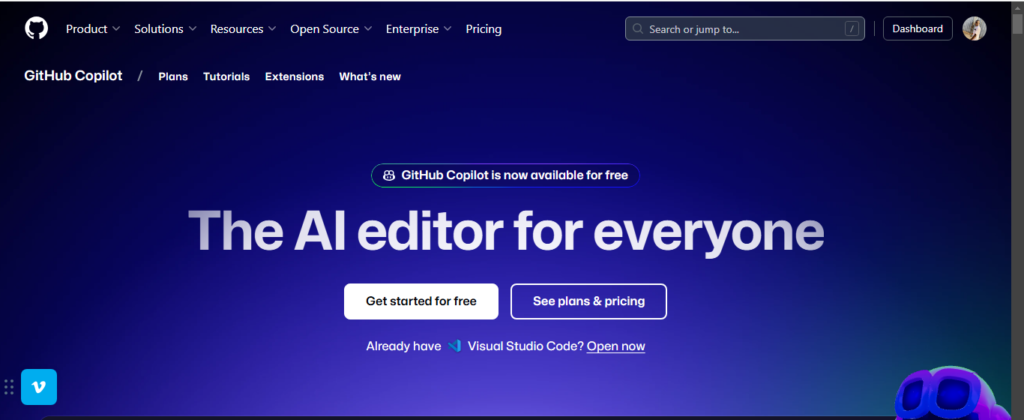The height and width of the screenshot is (420, 1024).
Task: Click the GitHub Octocat logo
Action: click(37, 29)
